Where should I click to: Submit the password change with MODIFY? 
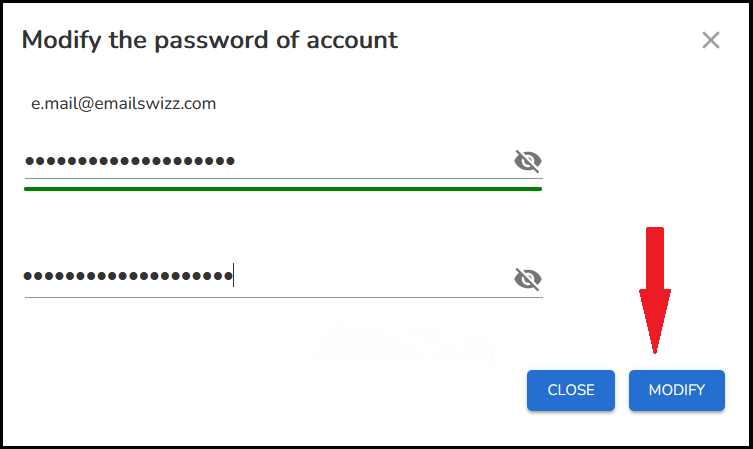(x=677, y=390)
